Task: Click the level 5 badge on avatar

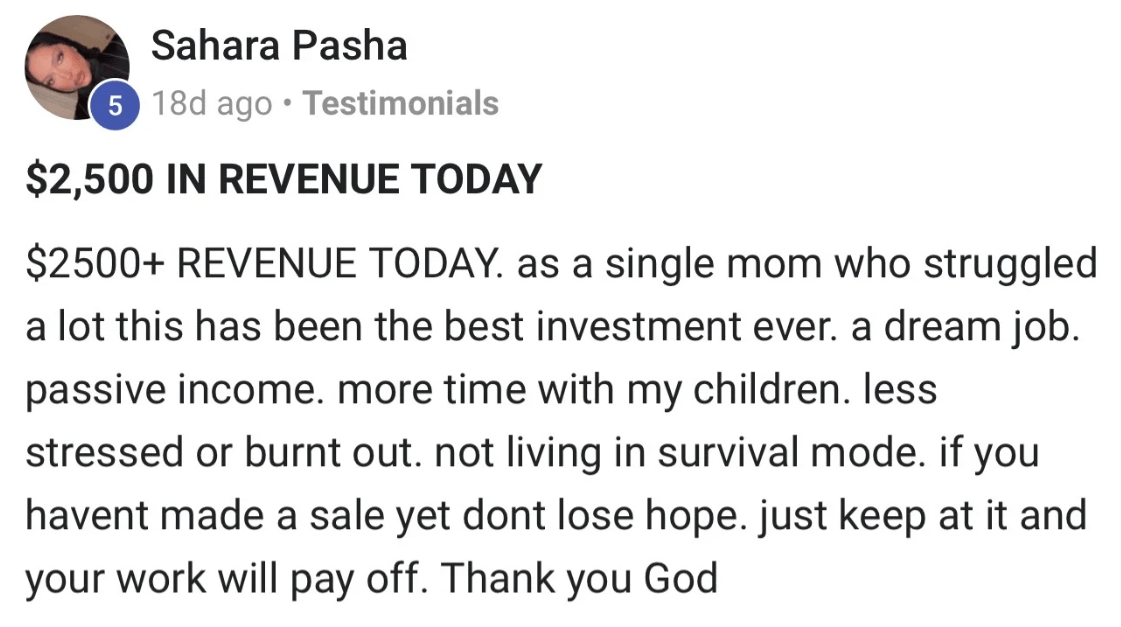Action: (x=114, y=106)
